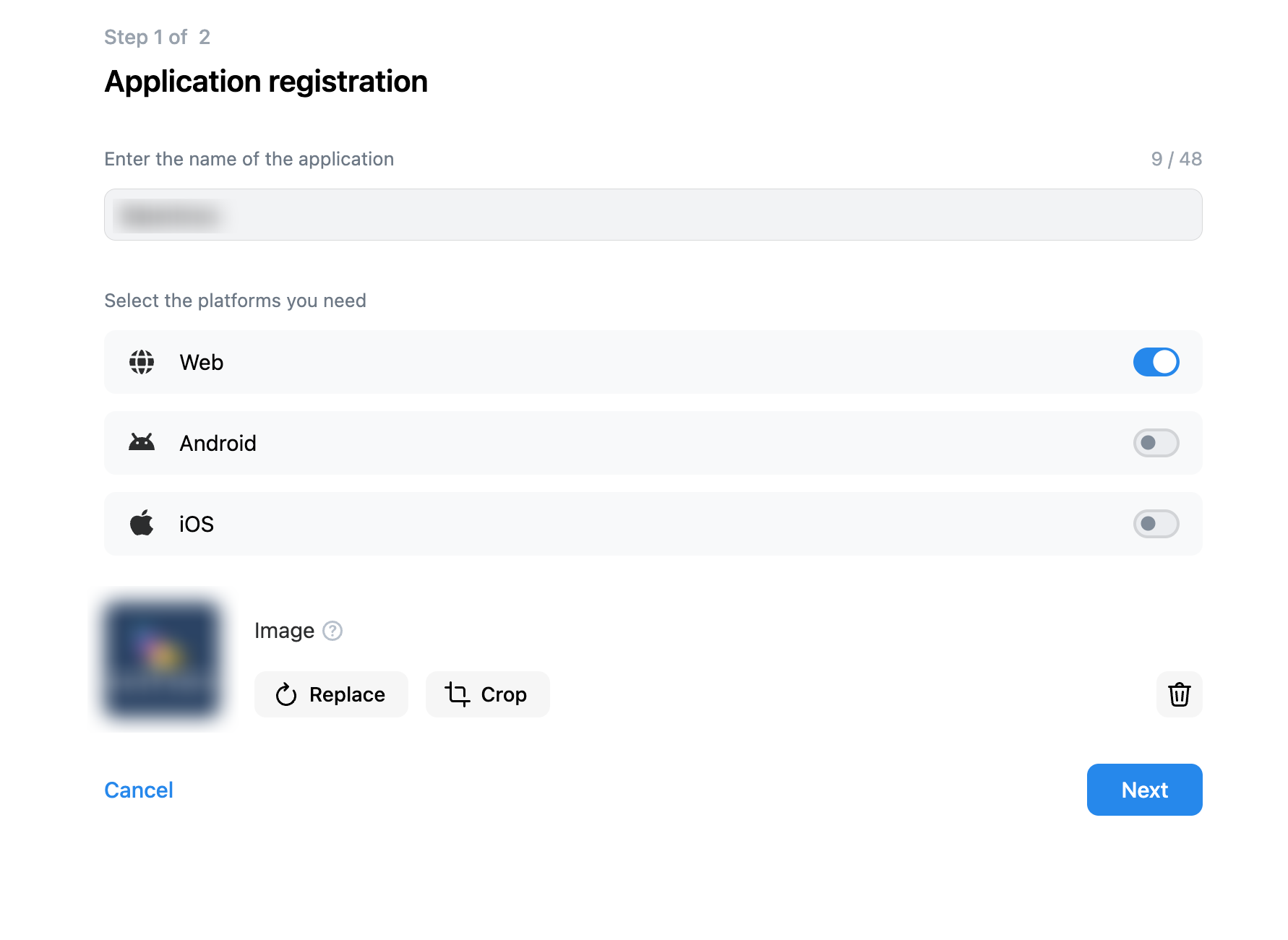
Task: Open the Image help question mark
Action: click(x=332, y=631)
